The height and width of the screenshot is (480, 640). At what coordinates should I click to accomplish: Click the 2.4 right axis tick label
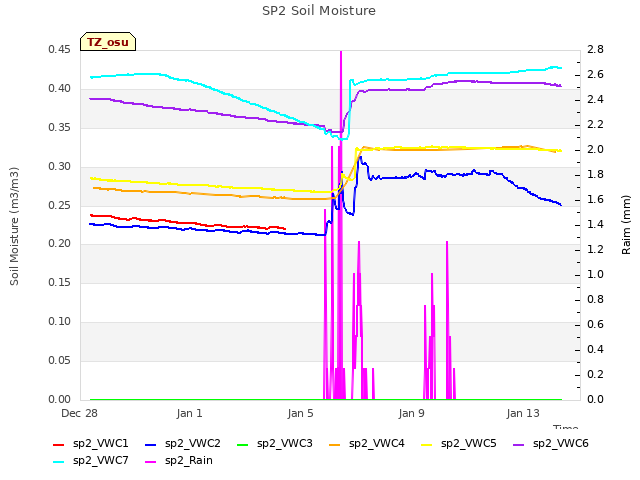(595, 100)
